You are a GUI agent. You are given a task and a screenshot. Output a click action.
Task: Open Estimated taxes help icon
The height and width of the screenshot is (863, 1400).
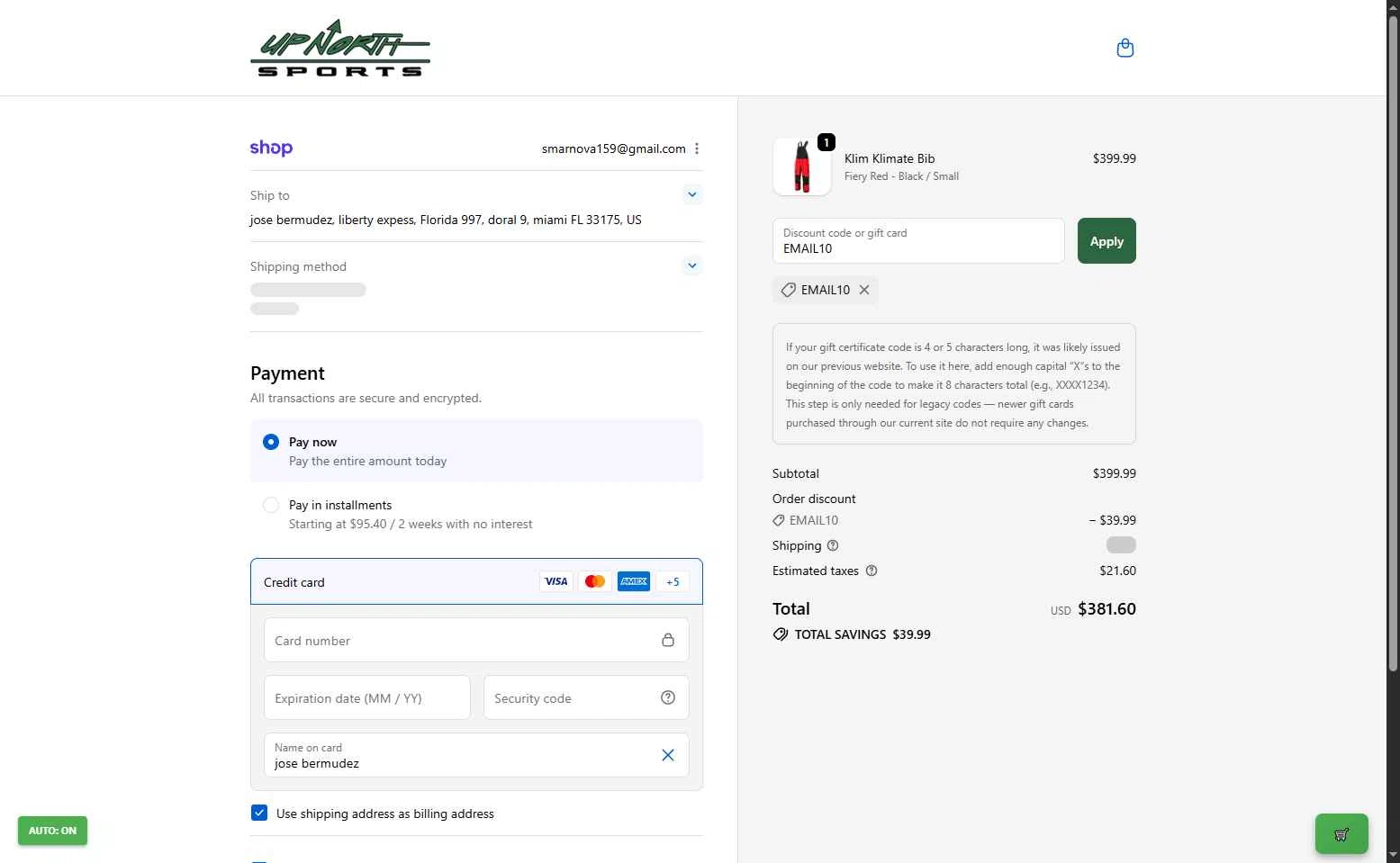[872, 571]
